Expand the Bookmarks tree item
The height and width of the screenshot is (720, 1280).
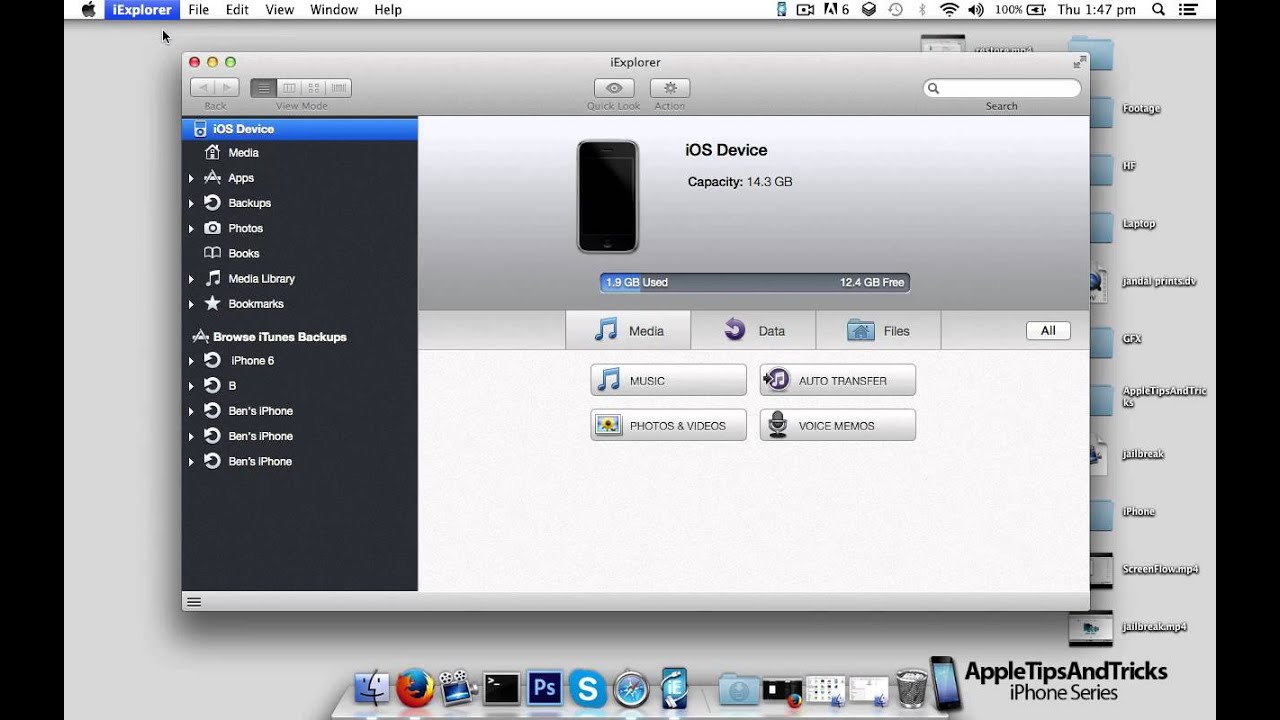191,304
